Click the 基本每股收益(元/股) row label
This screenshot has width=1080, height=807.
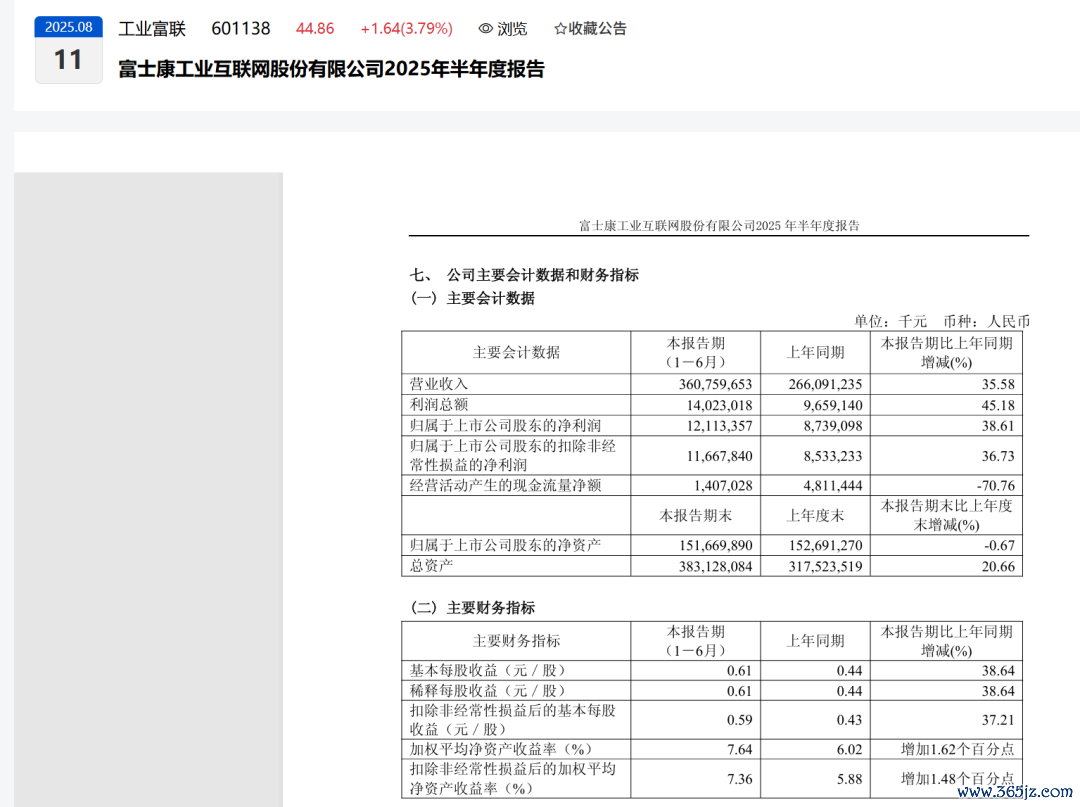point(488,671)
